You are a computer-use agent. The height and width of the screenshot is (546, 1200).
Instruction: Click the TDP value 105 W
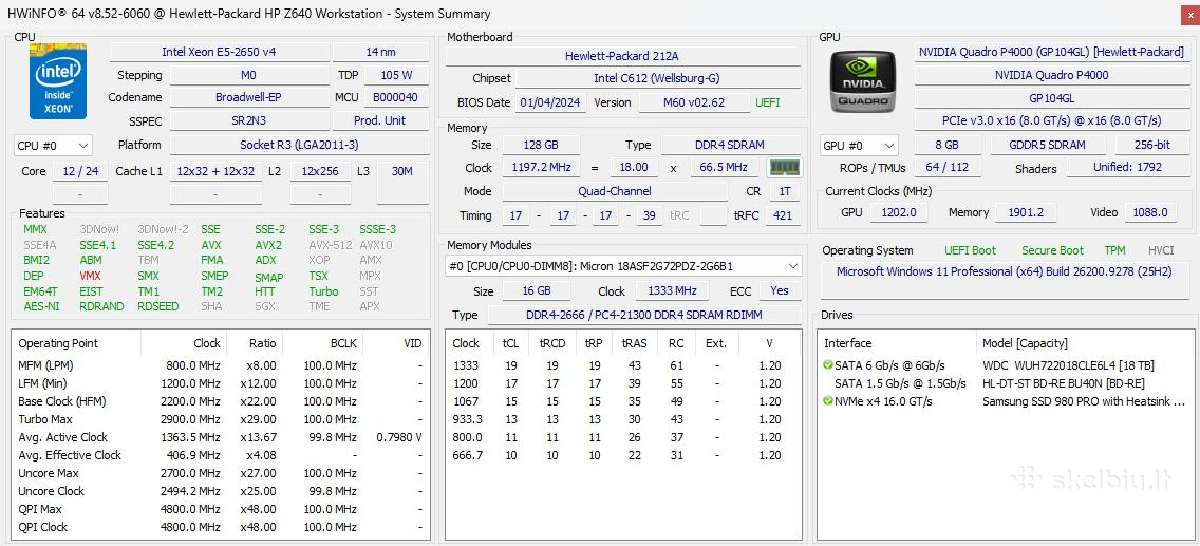pyautogui.click(x=396, y=75)
